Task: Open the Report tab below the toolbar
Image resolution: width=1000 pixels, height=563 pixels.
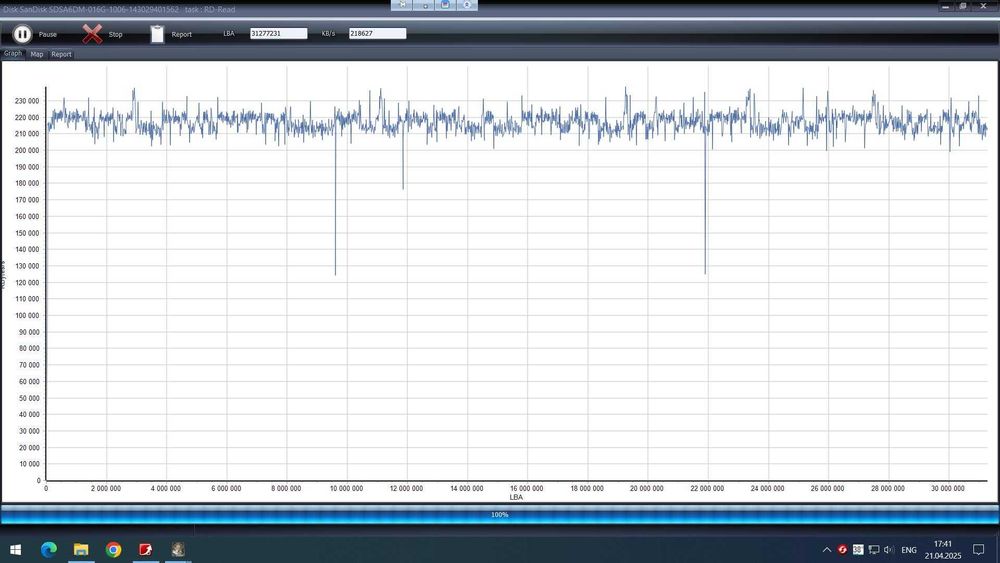Action: (61, 54)
